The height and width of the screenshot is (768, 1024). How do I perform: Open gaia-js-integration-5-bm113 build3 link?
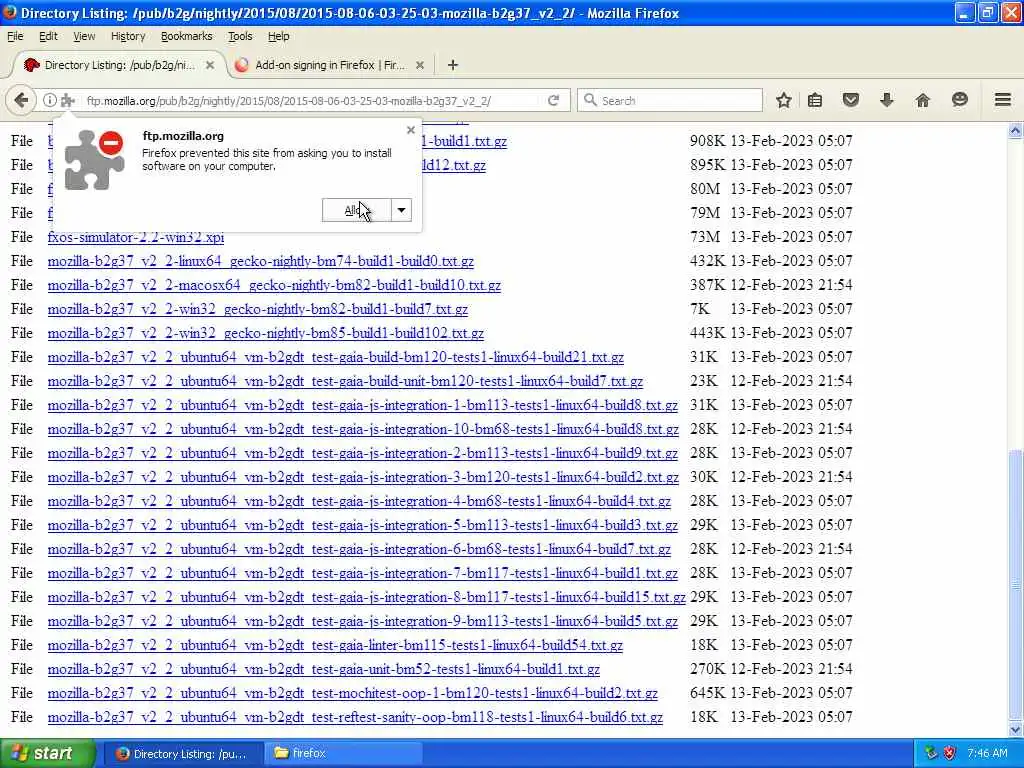point(363,525)
